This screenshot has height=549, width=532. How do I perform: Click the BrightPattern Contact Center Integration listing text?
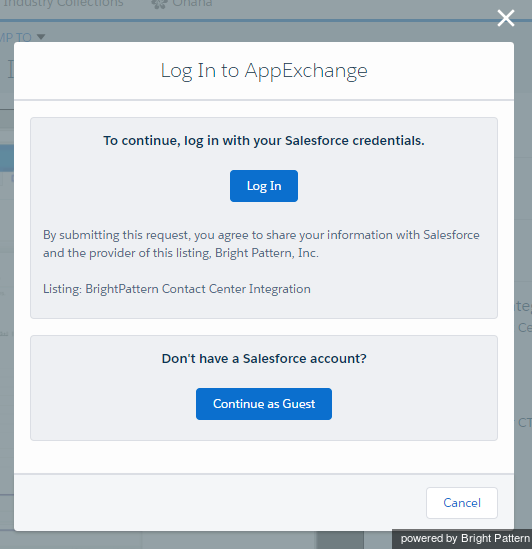coord(198,289)
